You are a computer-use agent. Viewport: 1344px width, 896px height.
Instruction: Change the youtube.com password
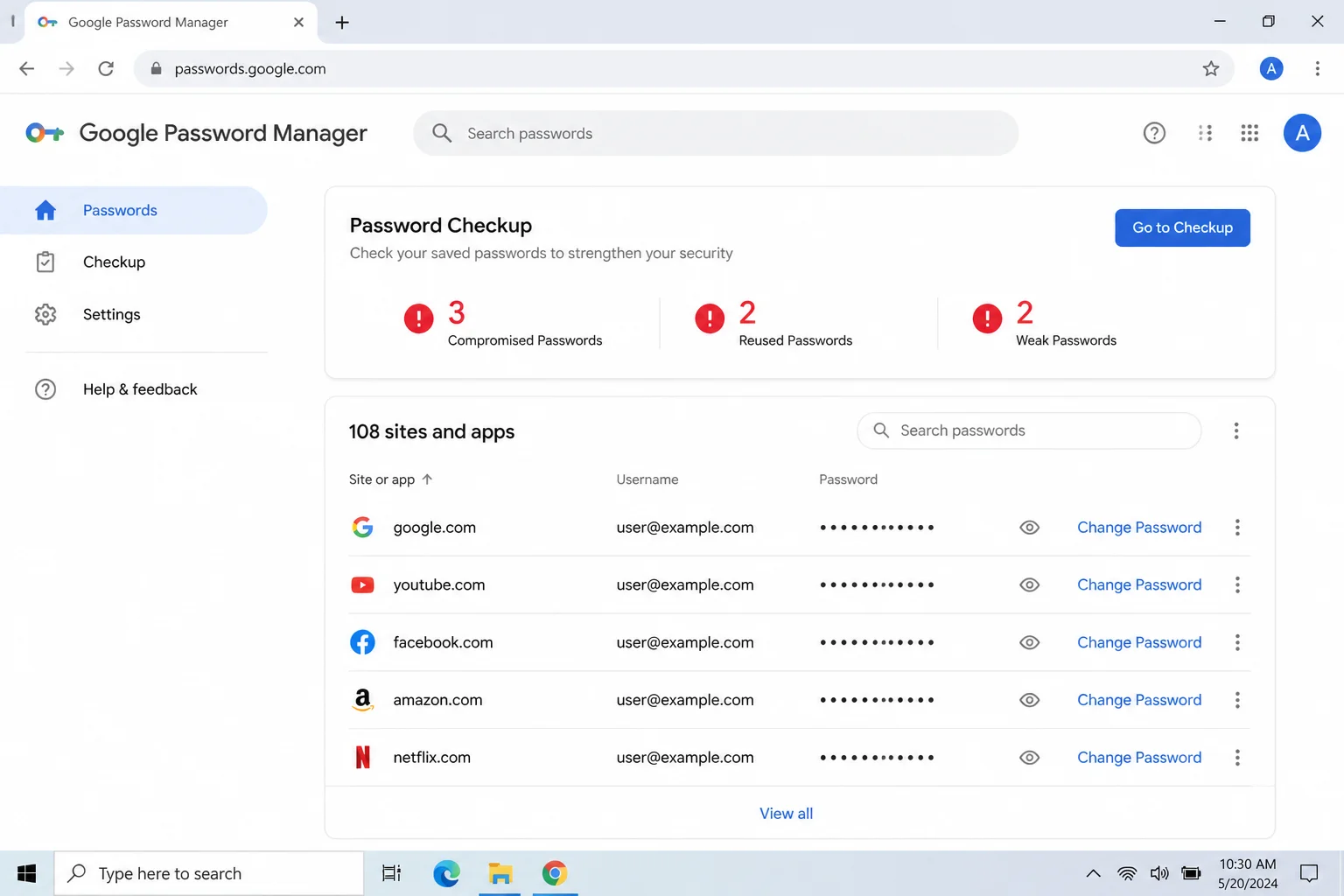pos(1139,584)
